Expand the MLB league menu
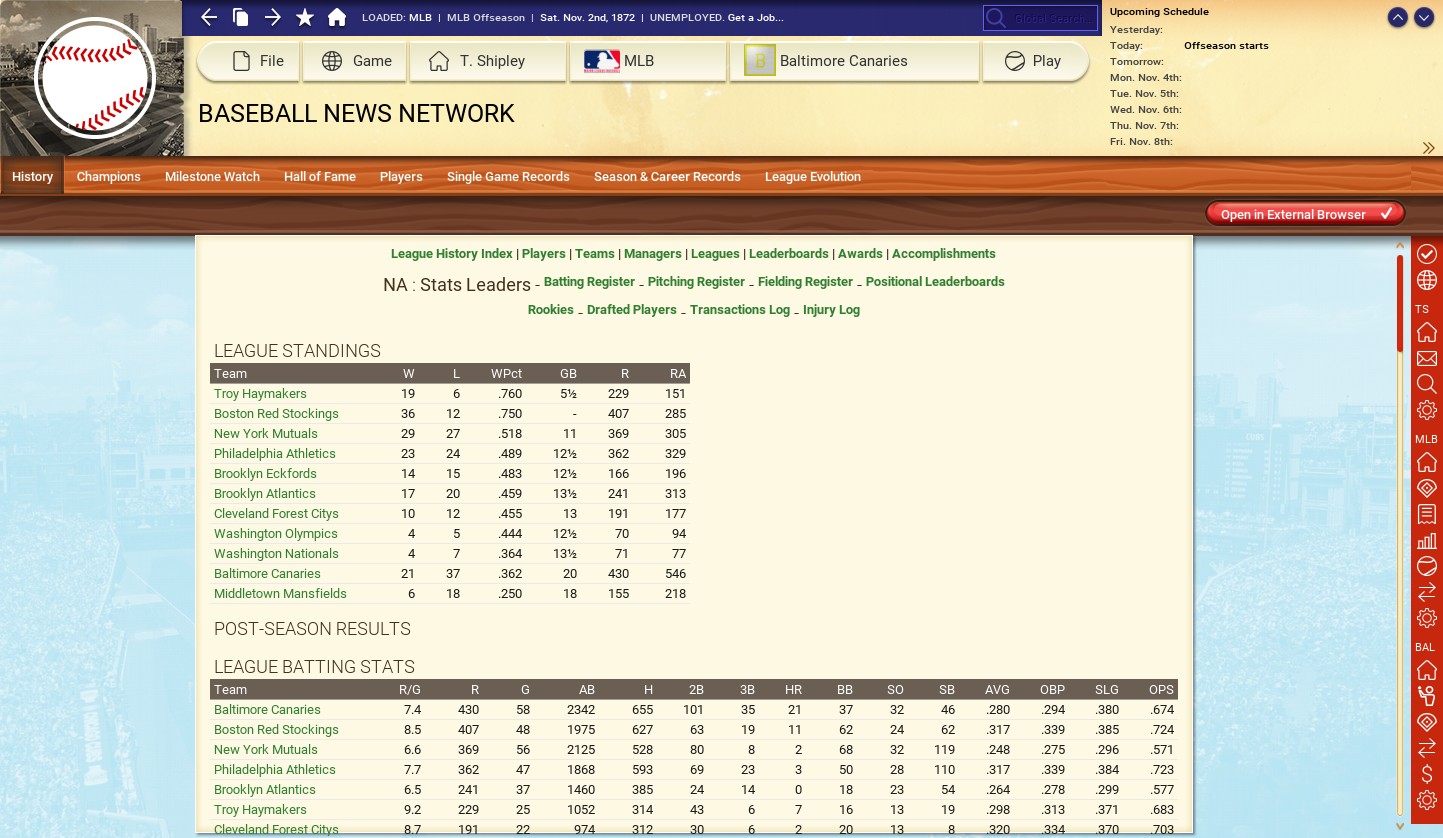The height and width of the screenshot is (838, 1443). [x=648, y=61]
